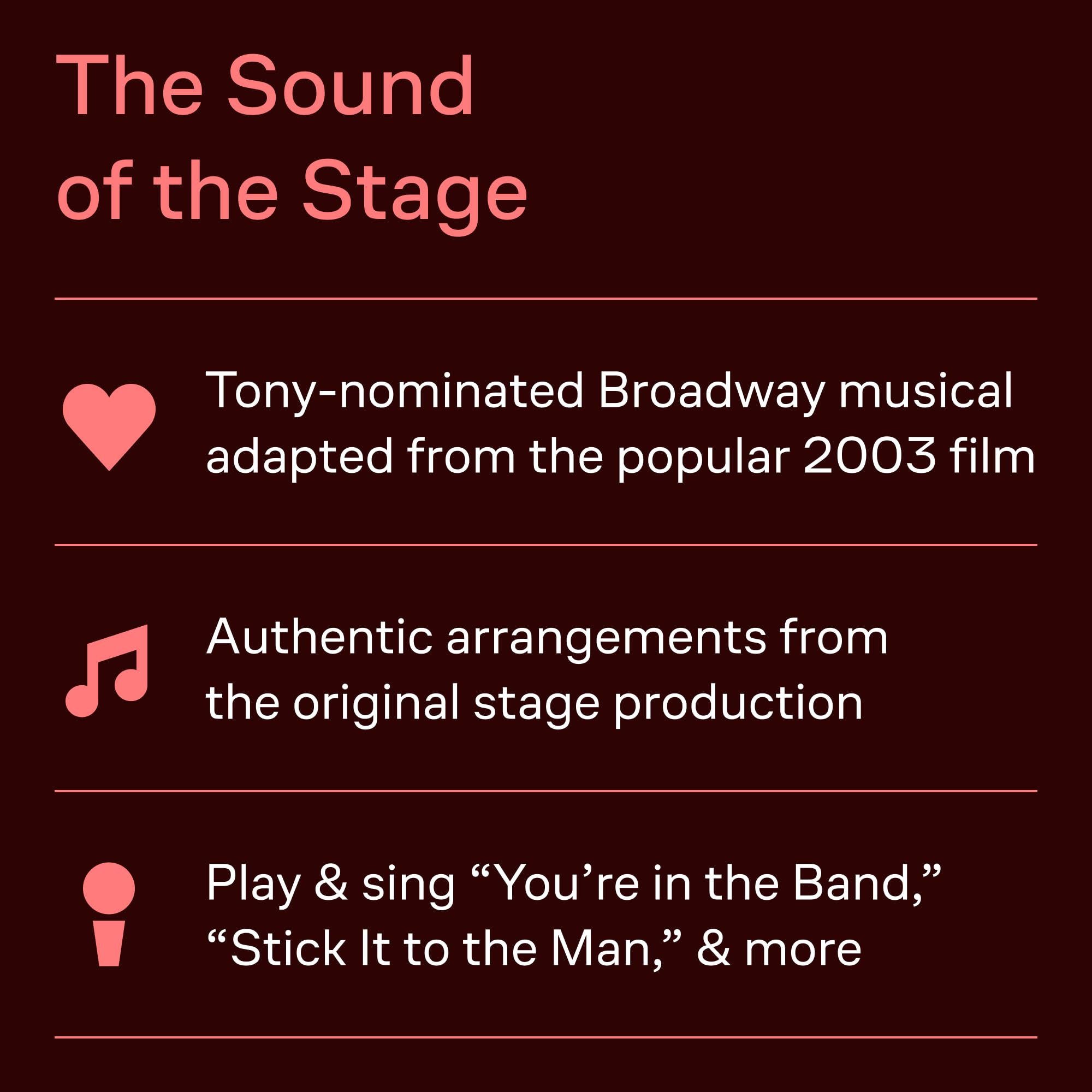1092x1092 pixels.
Task: Click the "Stick It to the Man" song title
Action: point(444,948)
